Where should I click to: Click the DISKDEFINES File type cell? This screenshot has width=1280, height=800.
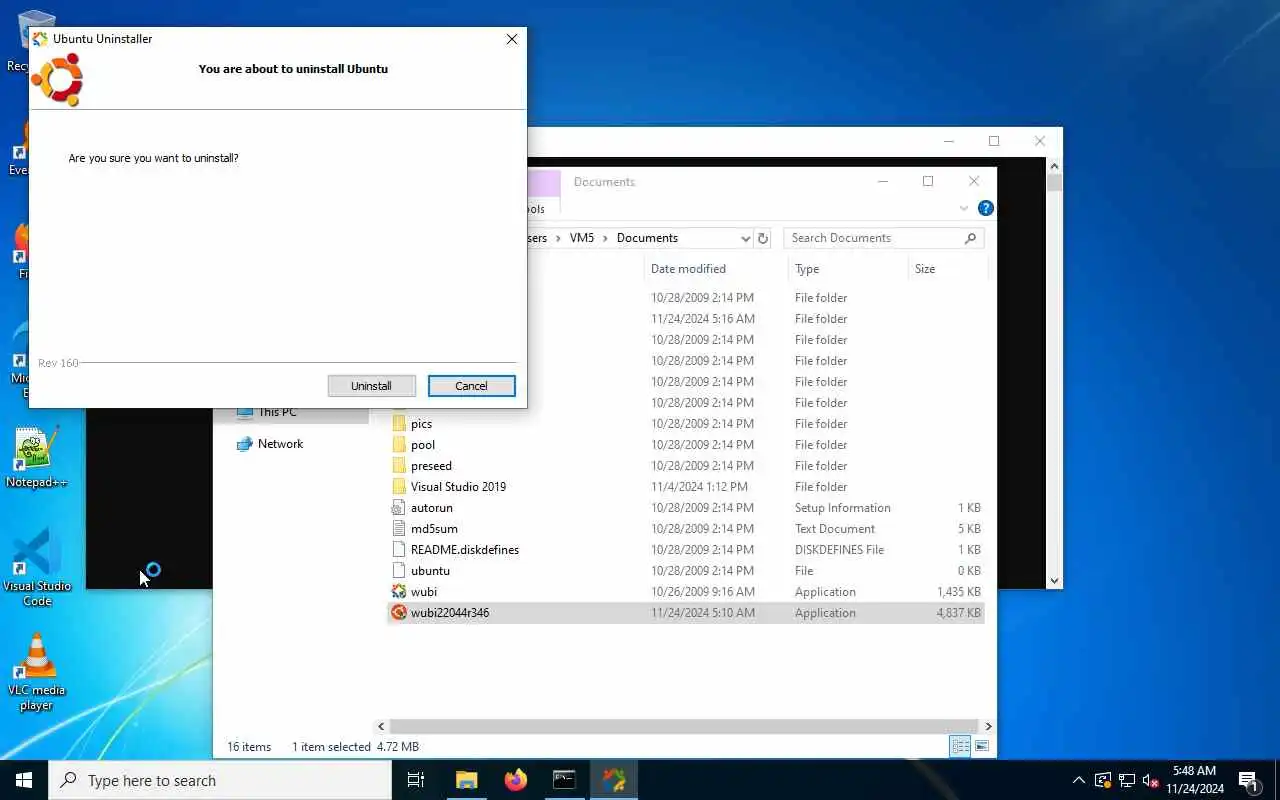point(839,550)
